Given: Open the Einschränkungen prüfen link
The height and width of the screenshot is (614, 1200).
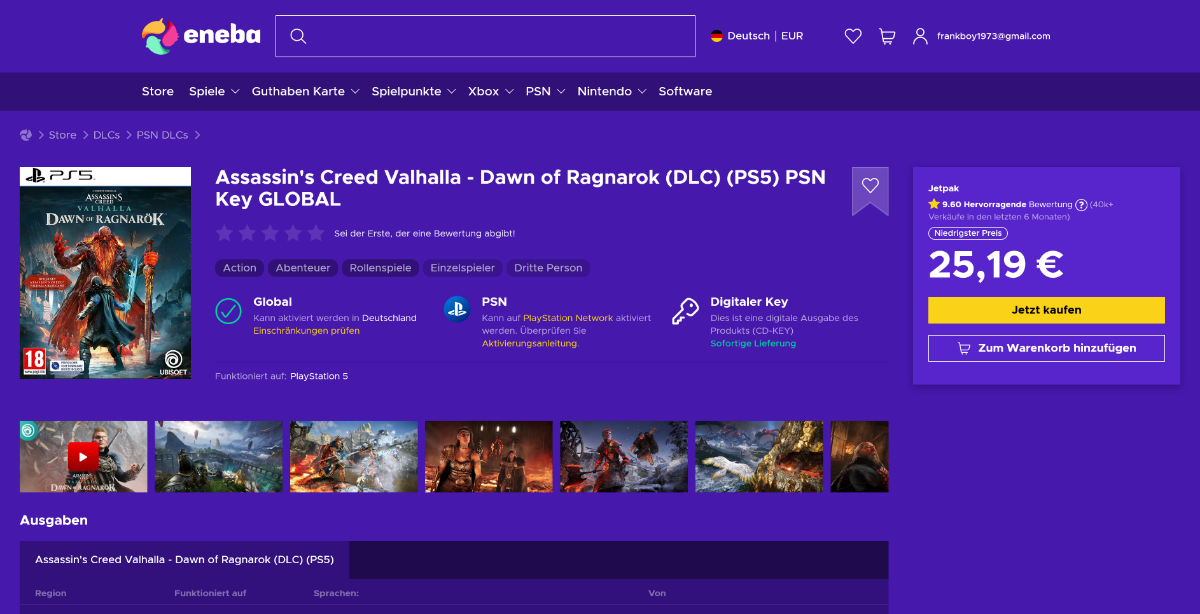Looking at the screenshot, I should (306, 330).
